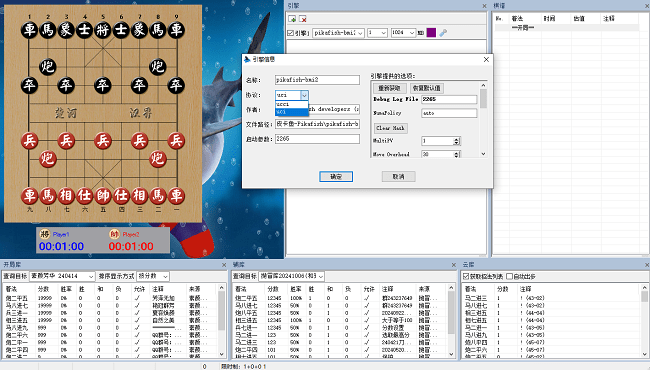The width and height of the screenshot is (650, 370).
Task: Click 取消 to cancel the dialog
Action: [398, 177]
